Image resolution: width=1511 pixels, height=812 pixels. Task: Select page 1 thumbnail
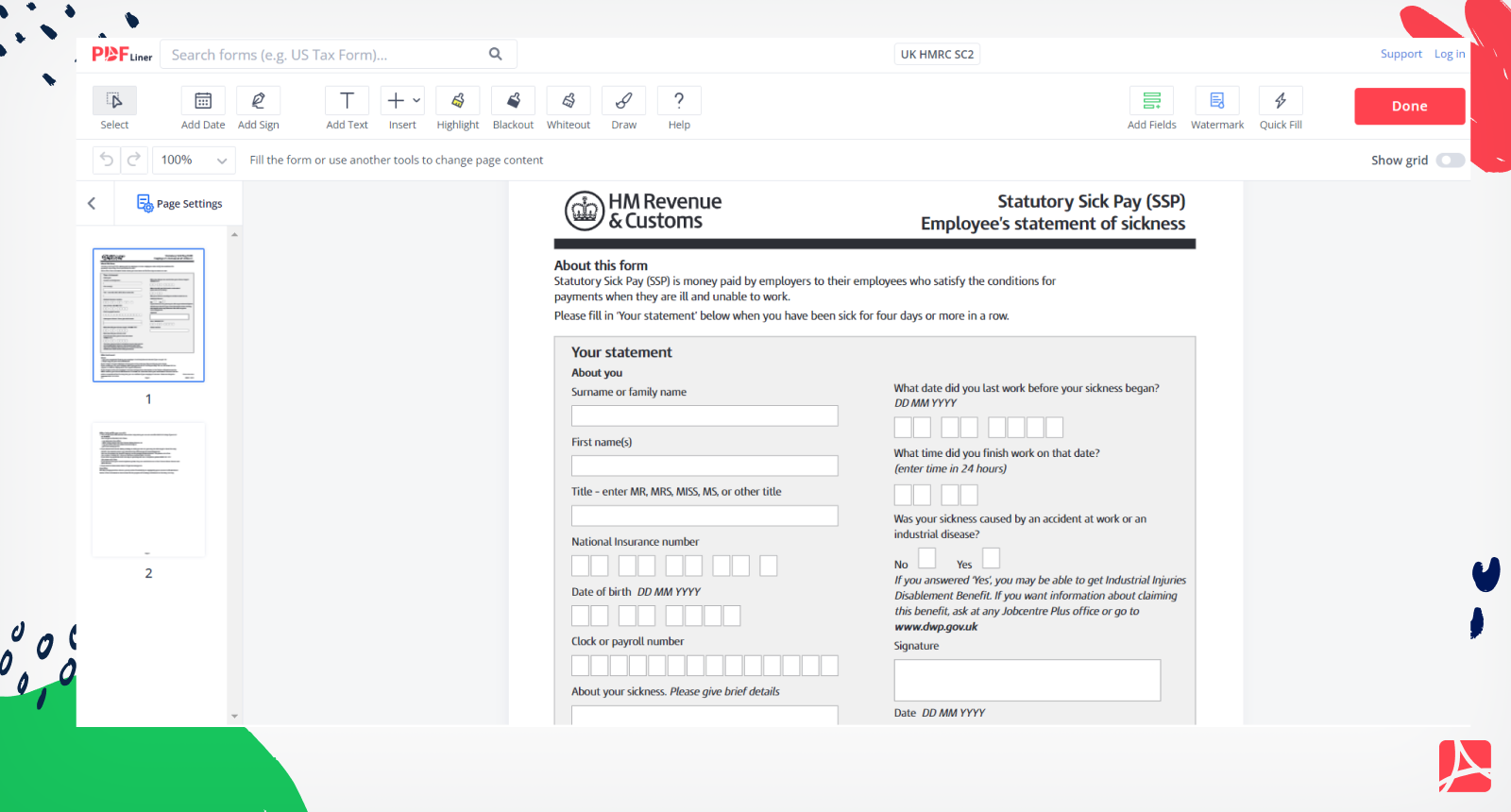click(x=148, y=315)
